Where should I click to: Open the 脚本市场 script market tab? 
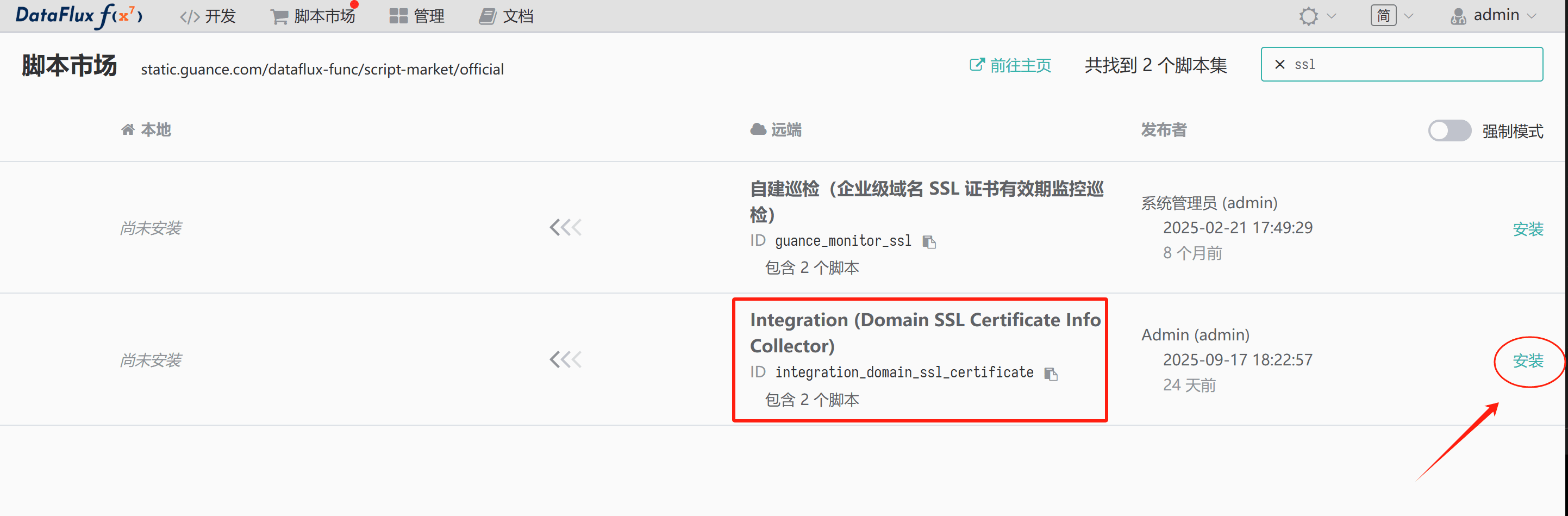pyautogui.click(x=314, y=16)
